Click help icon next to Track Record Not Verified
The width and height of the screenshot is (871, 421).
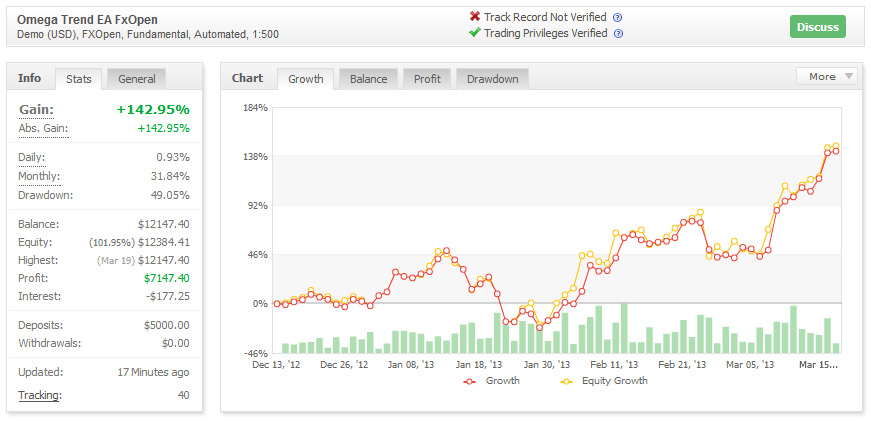(617, 18)
